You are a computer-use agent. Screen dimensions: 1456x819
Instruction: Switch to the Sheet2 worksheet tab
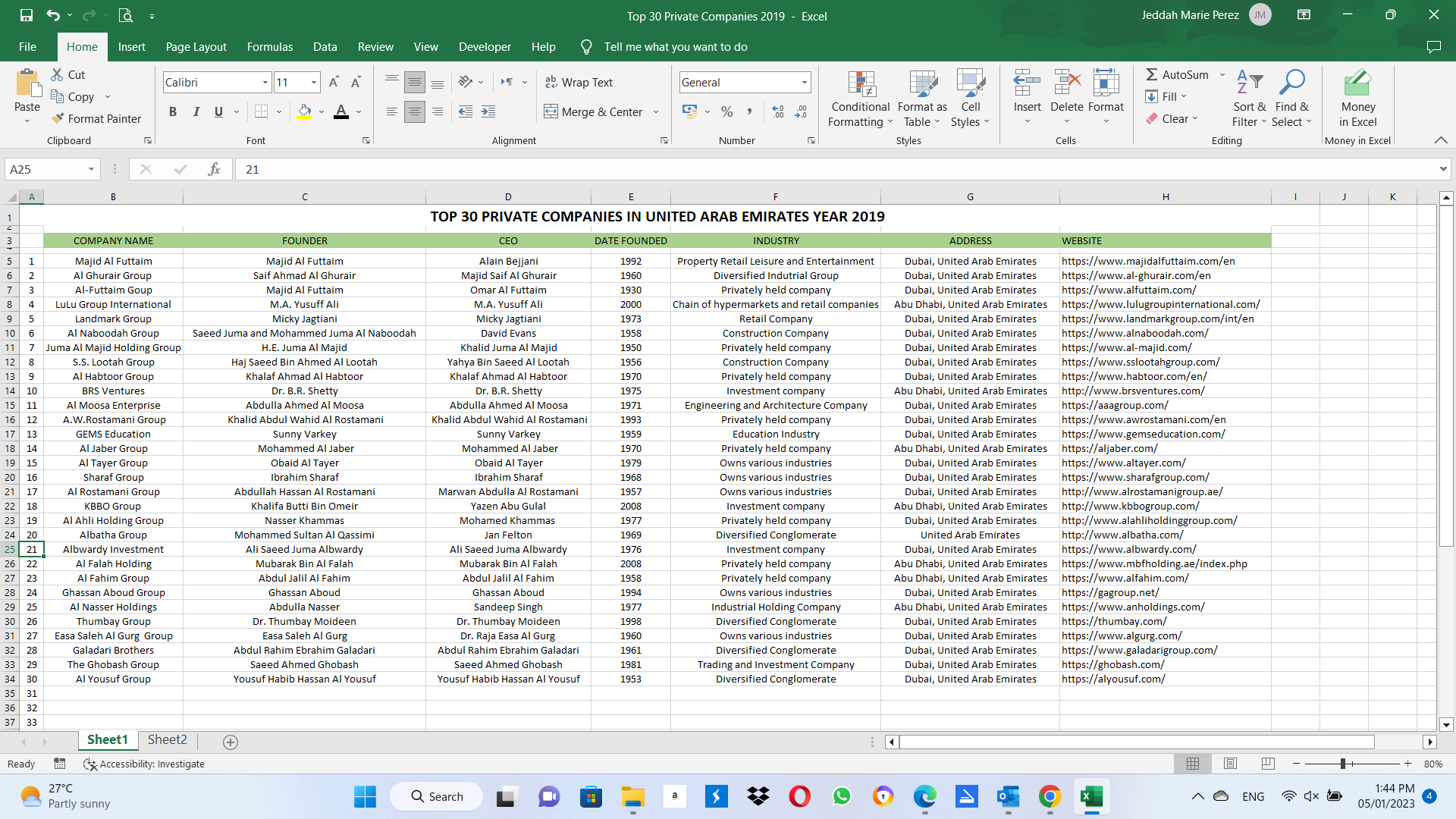(167, 739)
